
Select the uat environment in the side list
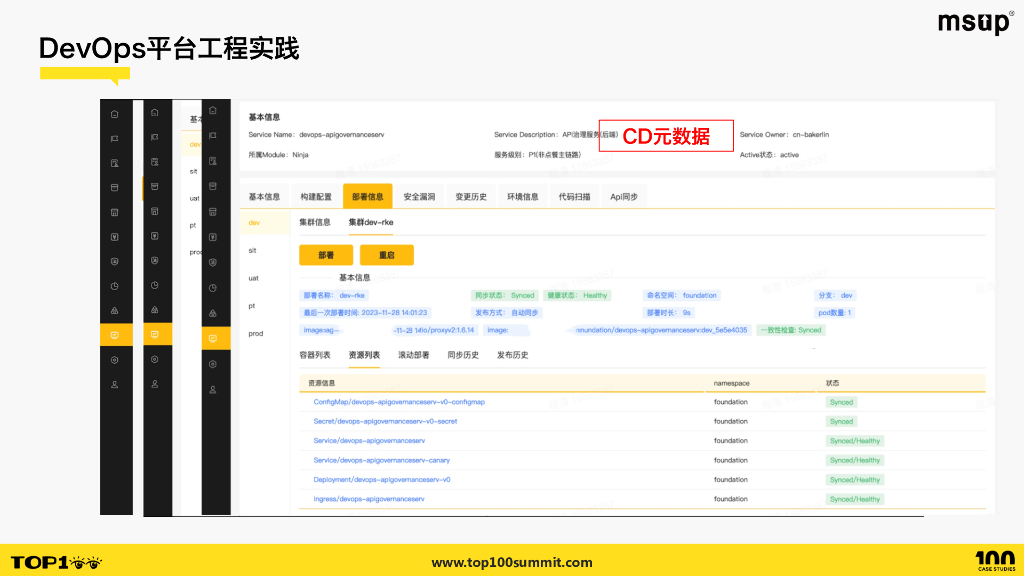tap(252, 277)
